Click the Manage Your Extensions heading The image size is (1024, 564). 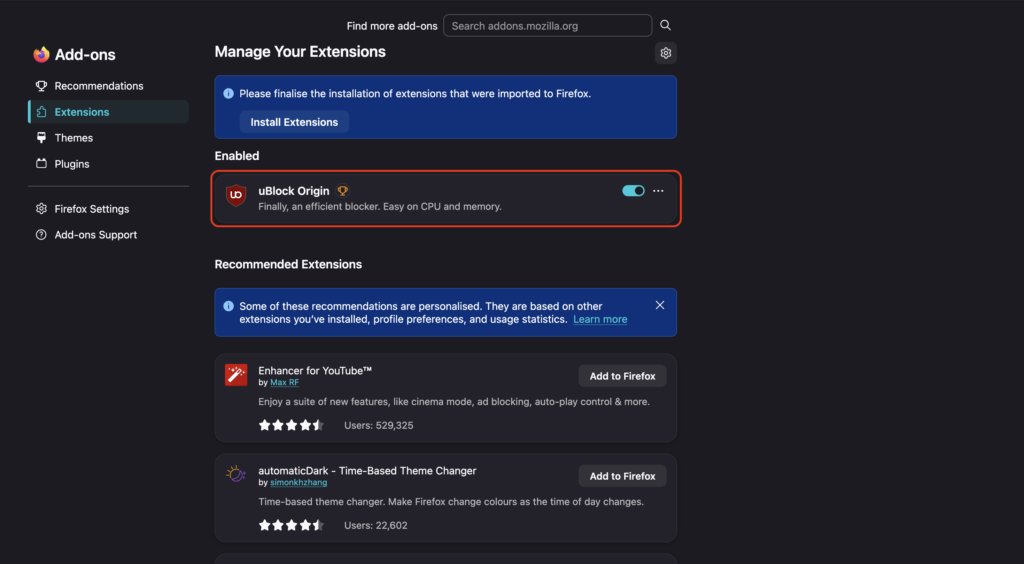tap(300, 52)
